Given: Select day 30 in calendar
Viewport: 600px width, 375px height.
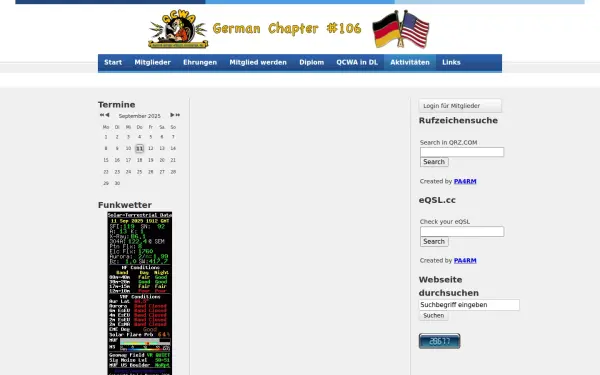Looking at the screenshot, I should pos(117,184).
